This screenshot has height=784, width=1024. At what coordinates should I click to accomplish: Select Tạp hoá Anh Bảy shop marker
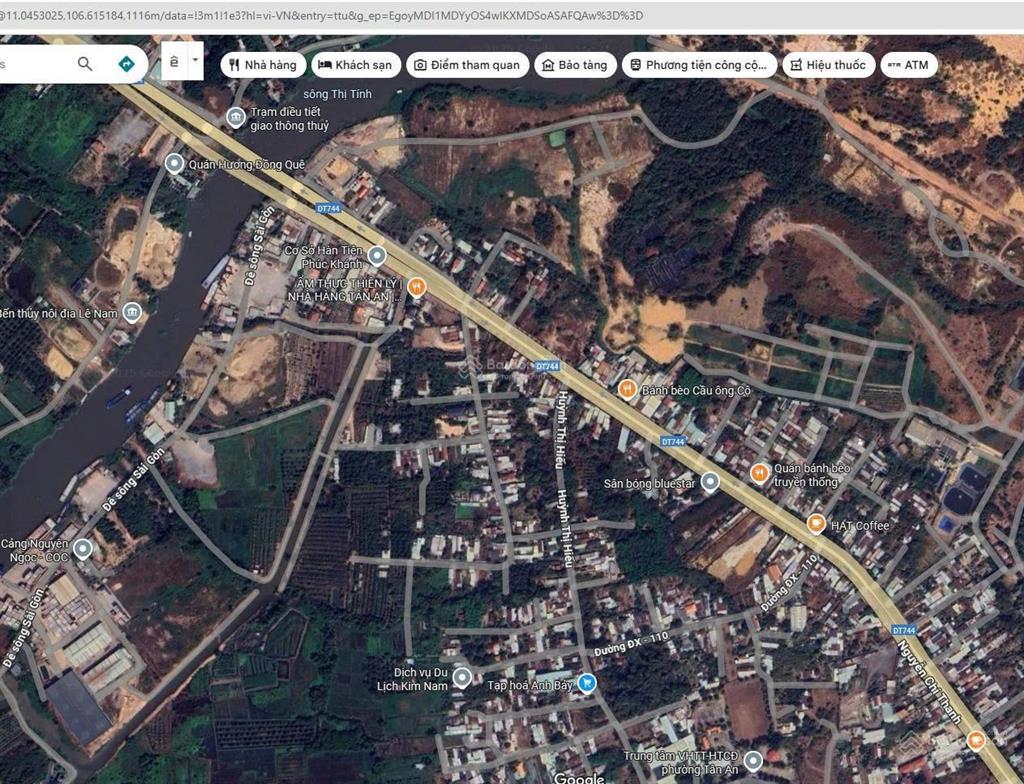point(587,683)
